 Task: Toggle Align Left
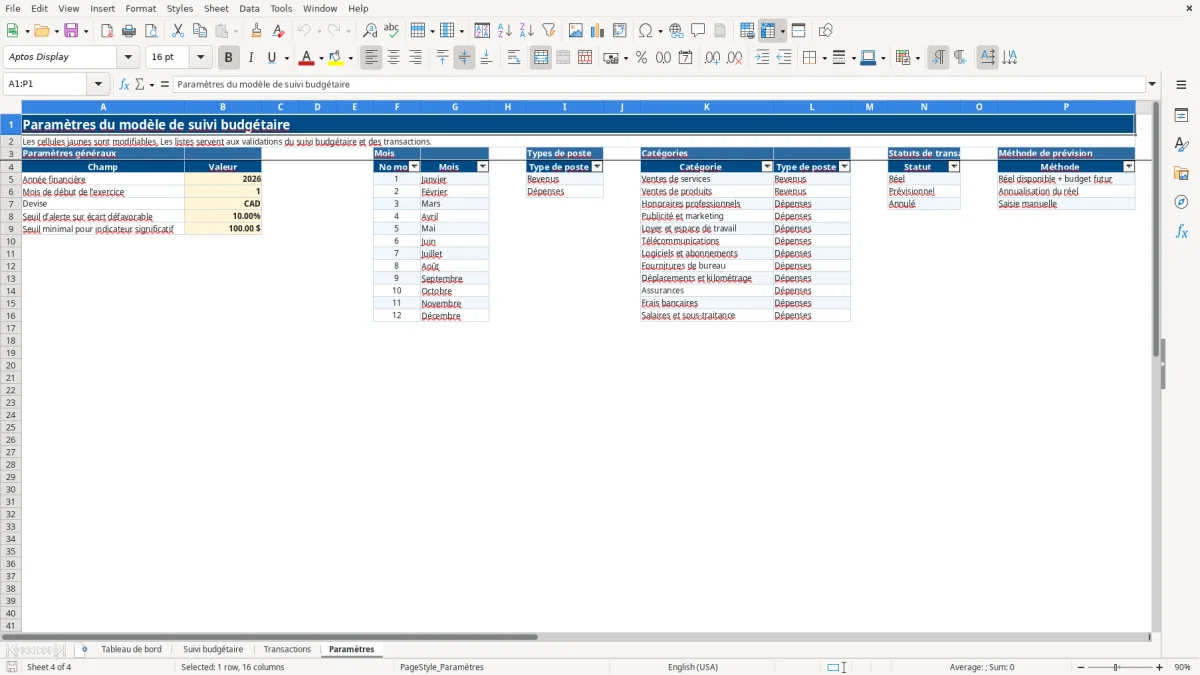(372, 58)
